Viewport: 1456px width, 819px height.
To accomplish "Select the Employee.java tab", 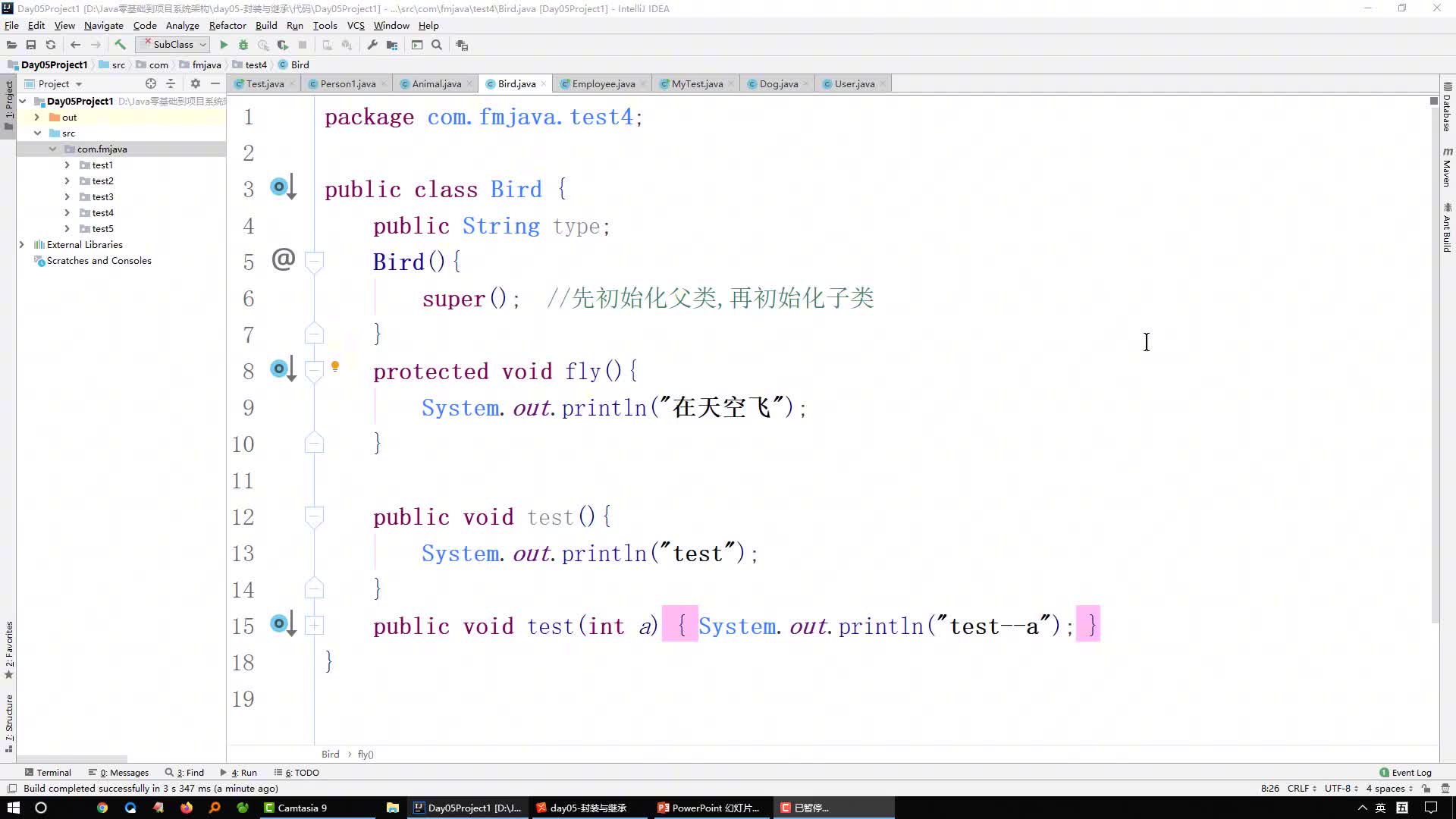I will pos(602,83).
